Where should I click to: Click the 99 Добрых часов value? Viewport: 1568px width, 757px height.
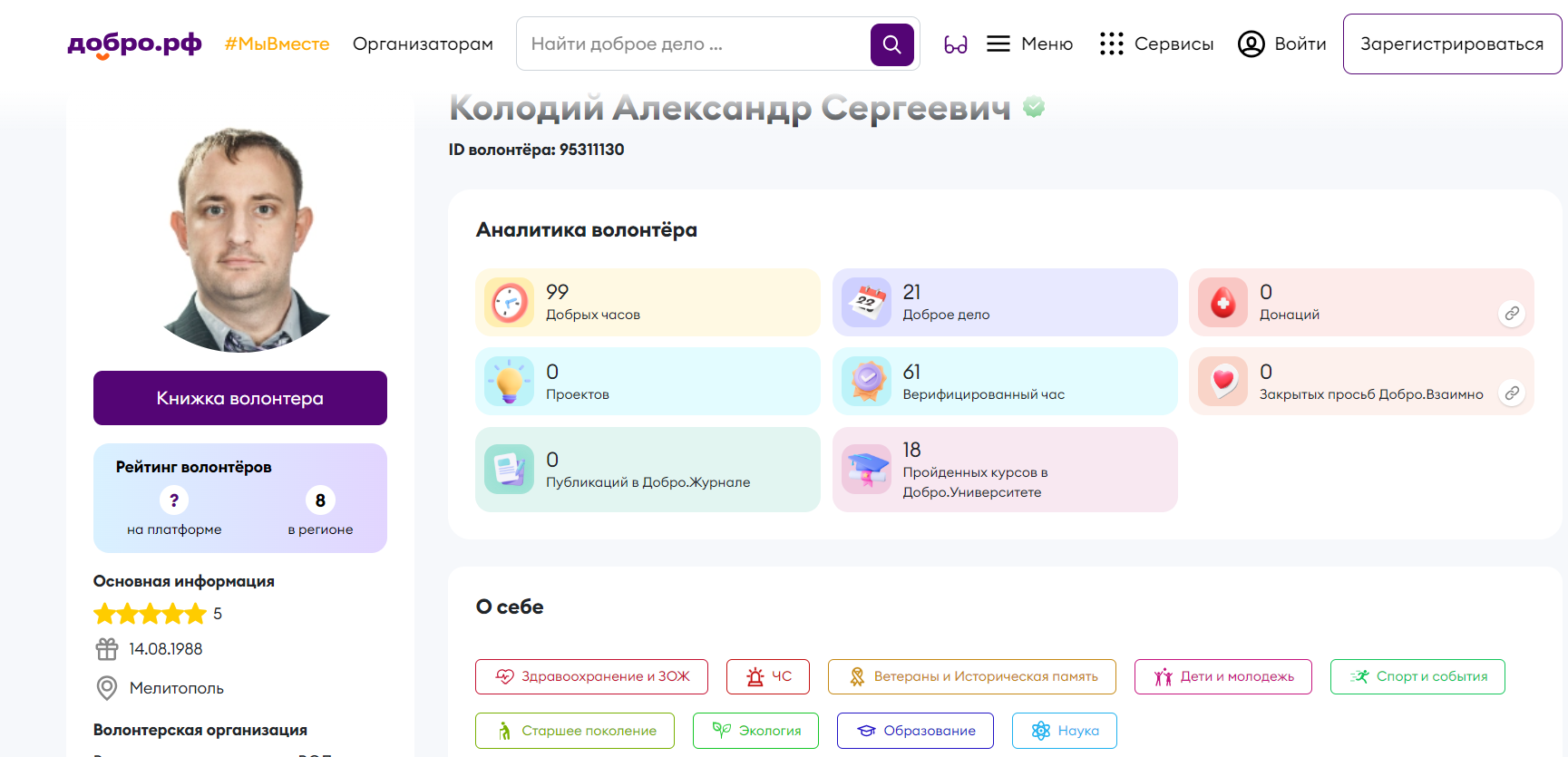click(557, 292)
